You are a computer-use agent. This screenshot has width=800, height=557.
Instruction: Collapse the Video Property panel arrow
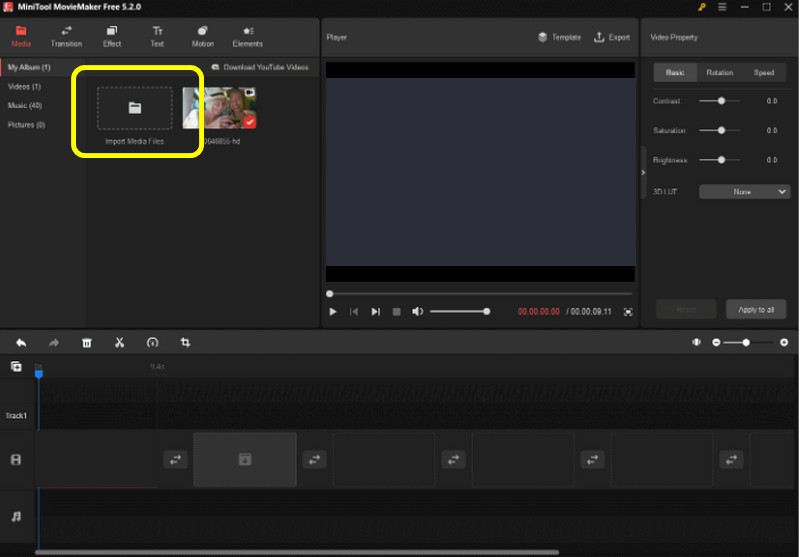click(643, 172)
